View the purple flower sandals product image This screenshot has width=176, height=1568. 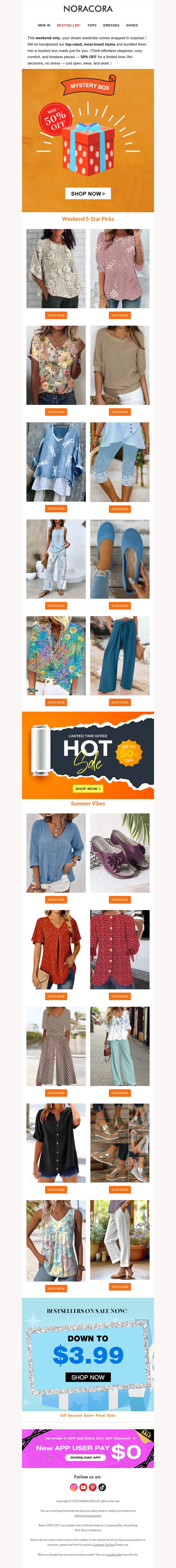pos(120,853)
